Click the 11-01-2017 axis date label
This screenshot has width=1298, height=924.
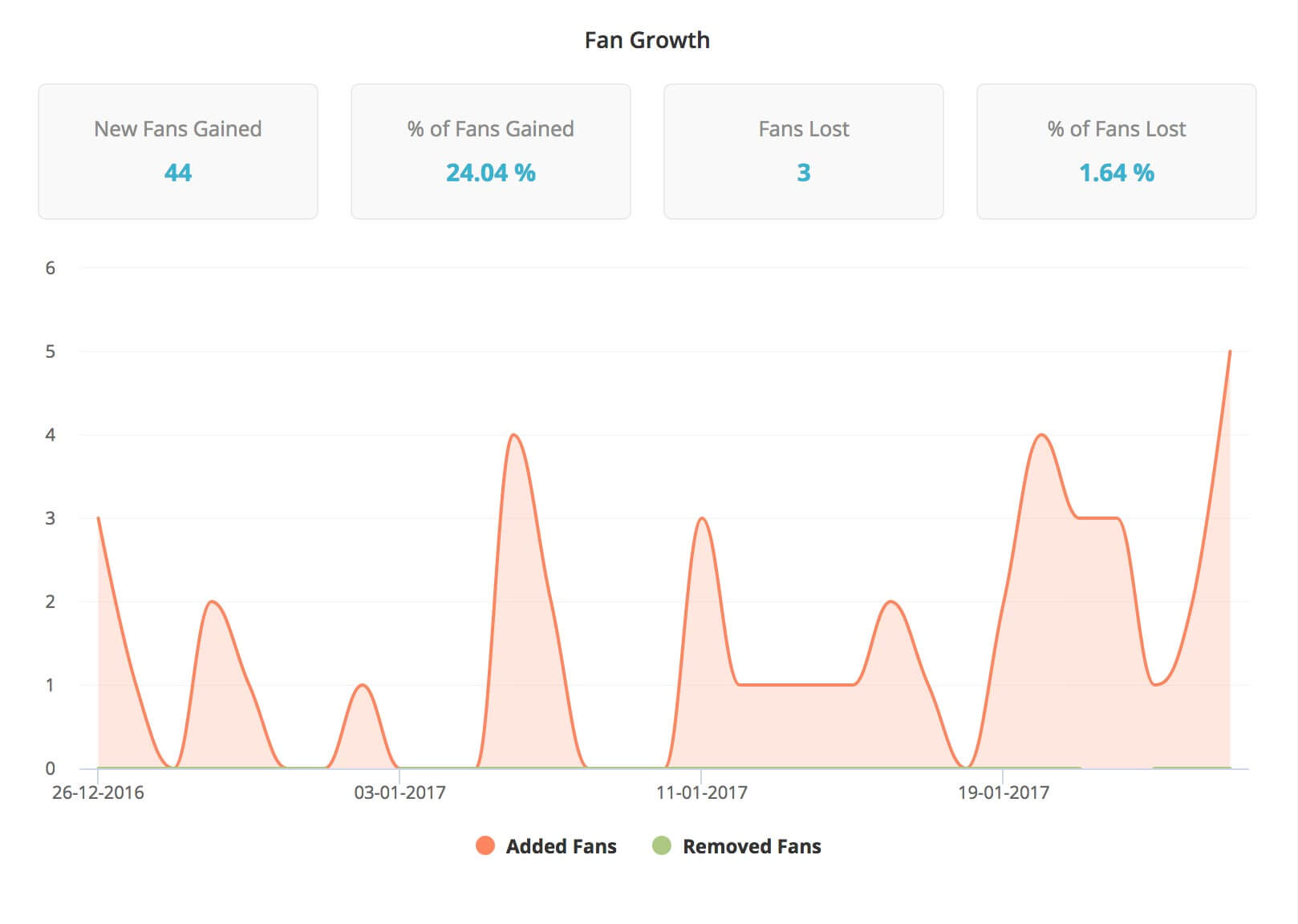click(x=702, y=792)
